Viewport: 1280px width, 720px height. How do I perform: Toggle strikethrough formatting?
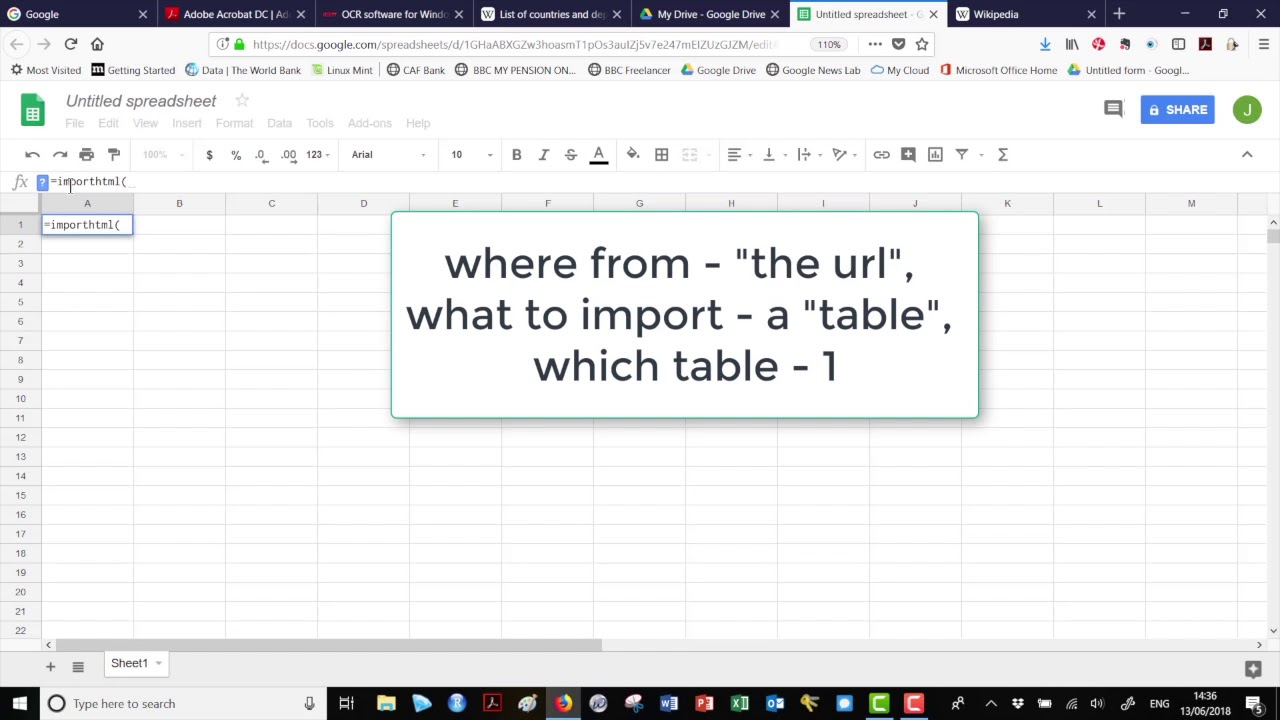click(x=571, y=154)
